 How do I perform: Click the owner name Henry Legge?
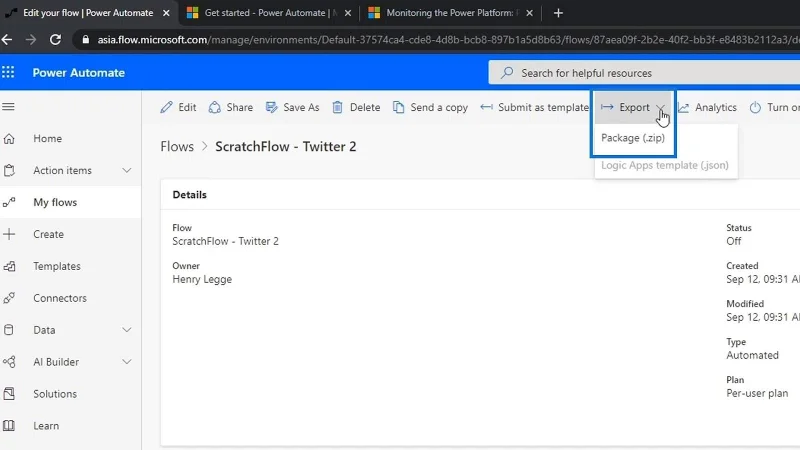202,279
